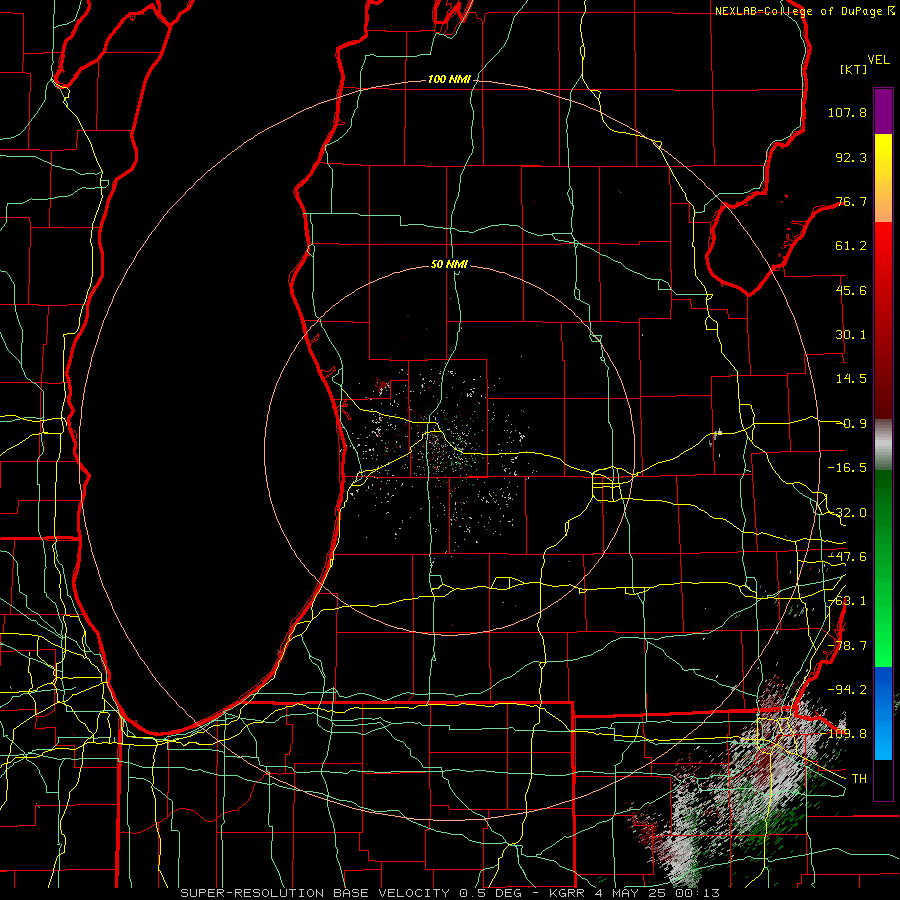
Task: Pick the purple segment of color bar
Action: coord(883,111)
